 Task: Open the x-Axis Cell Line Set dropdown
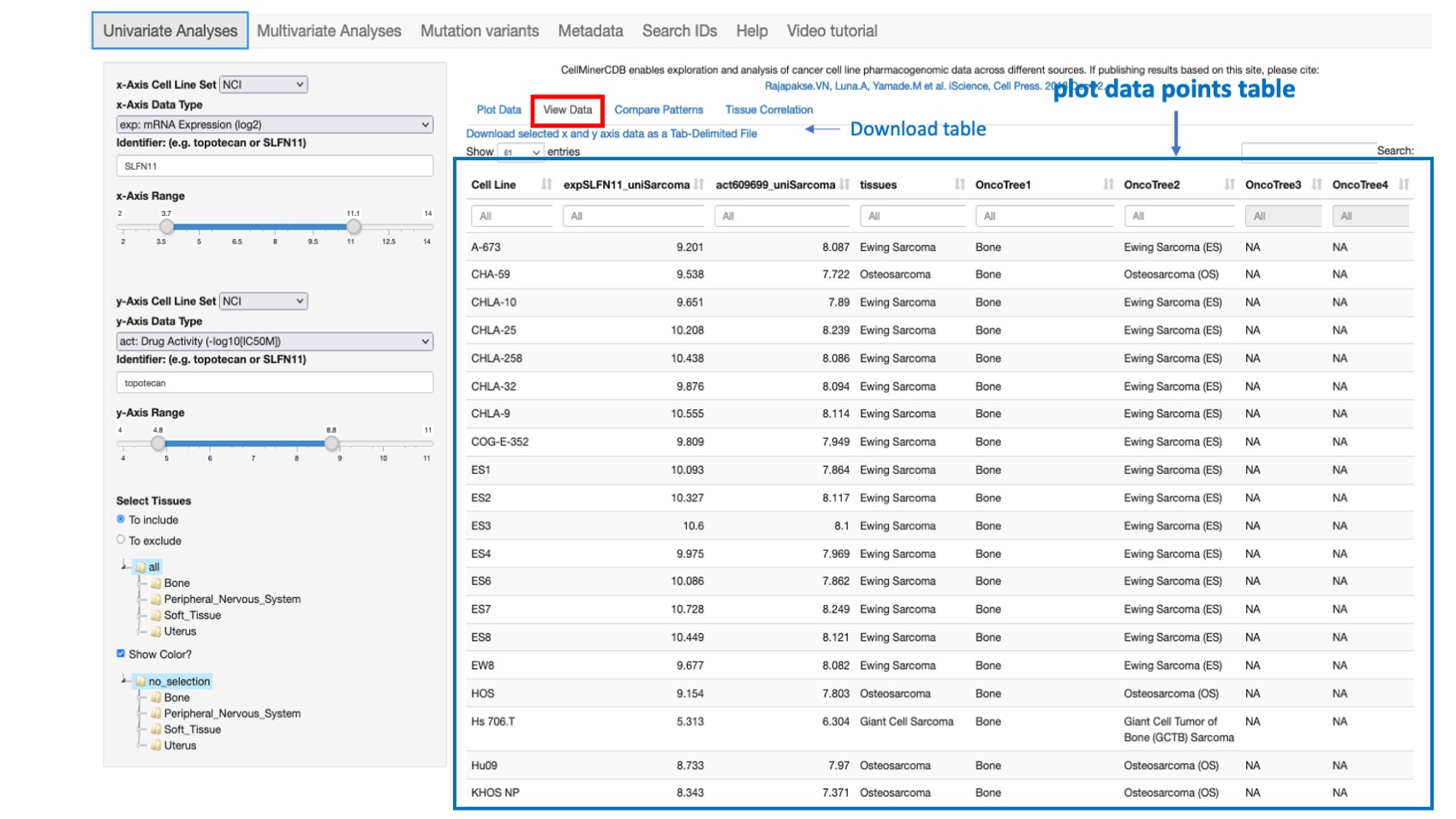pyautogui.click(x=263, y=84)
